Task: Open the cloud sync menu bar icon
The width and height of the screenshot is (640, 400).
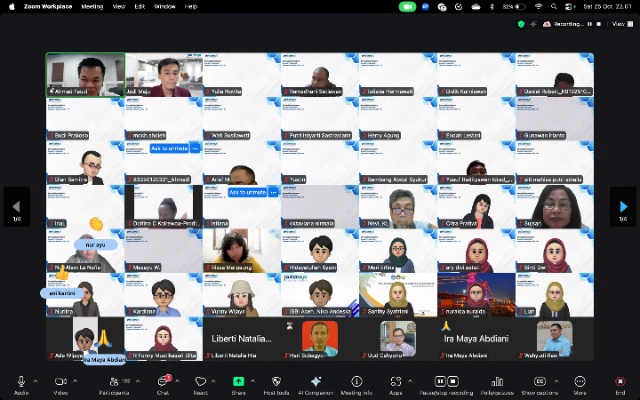Action: [x=476, y=7]
